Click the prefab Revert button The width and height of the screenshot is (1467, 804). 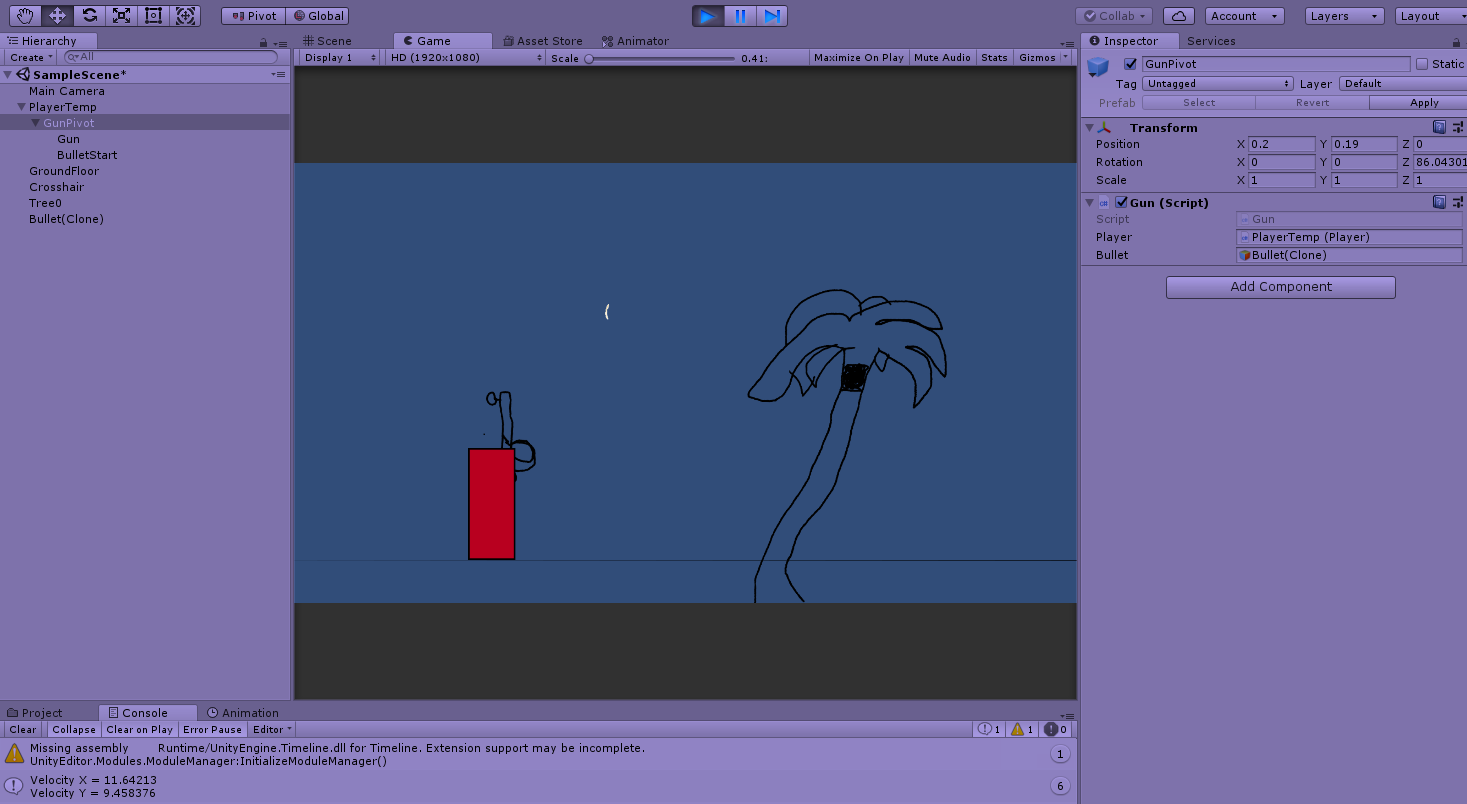pyautogui.click(x=1312, y=103)
